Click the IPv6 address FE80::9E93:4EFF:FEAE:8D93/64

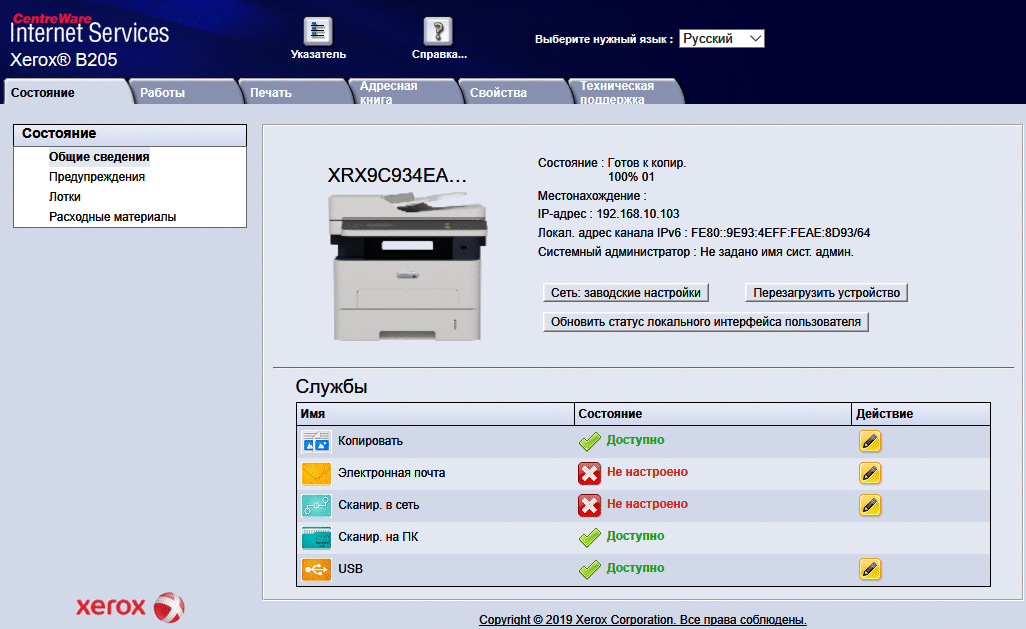pos(781,233)
